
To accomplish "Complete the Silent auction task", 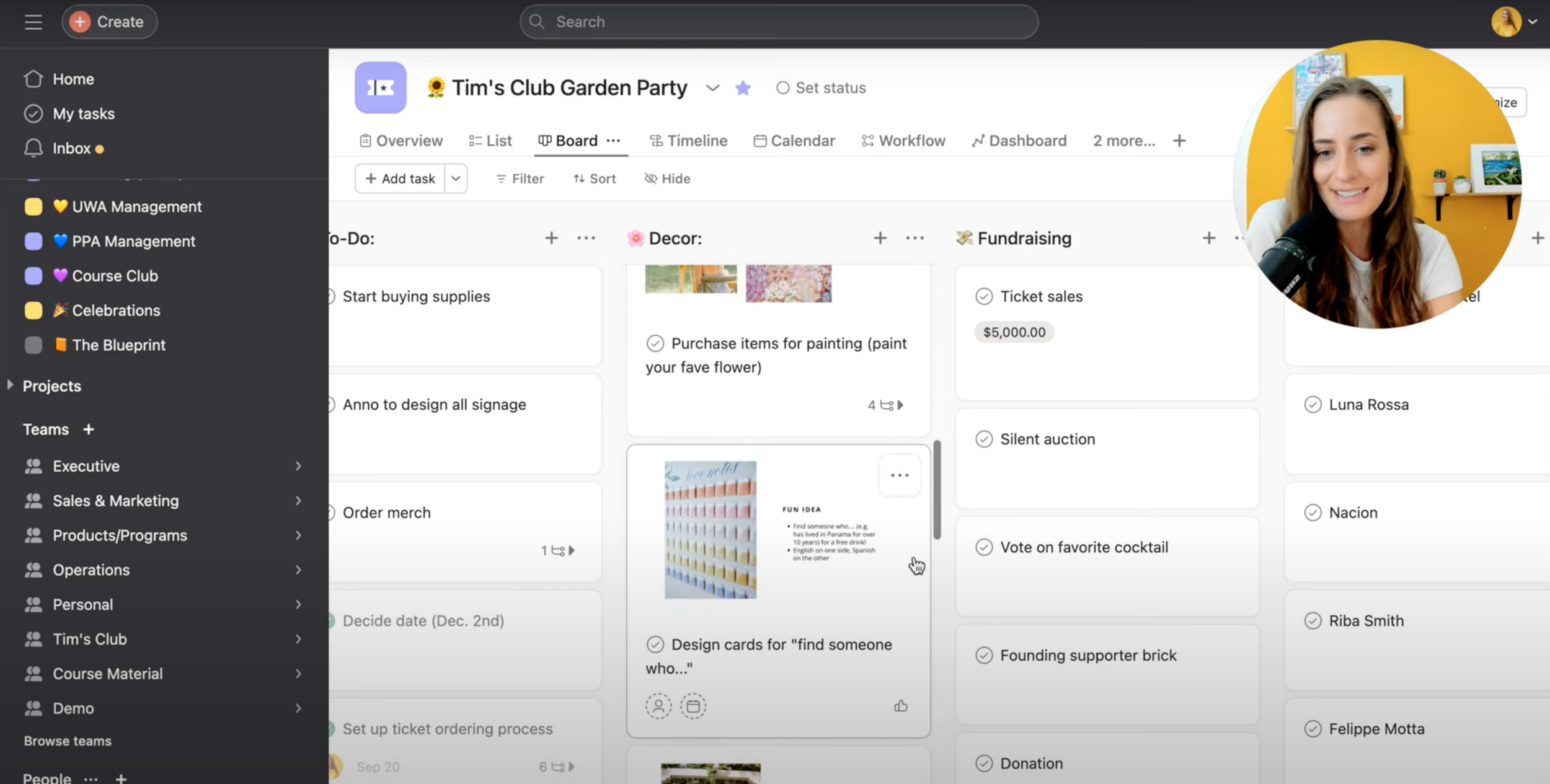I will coord(984,439).
